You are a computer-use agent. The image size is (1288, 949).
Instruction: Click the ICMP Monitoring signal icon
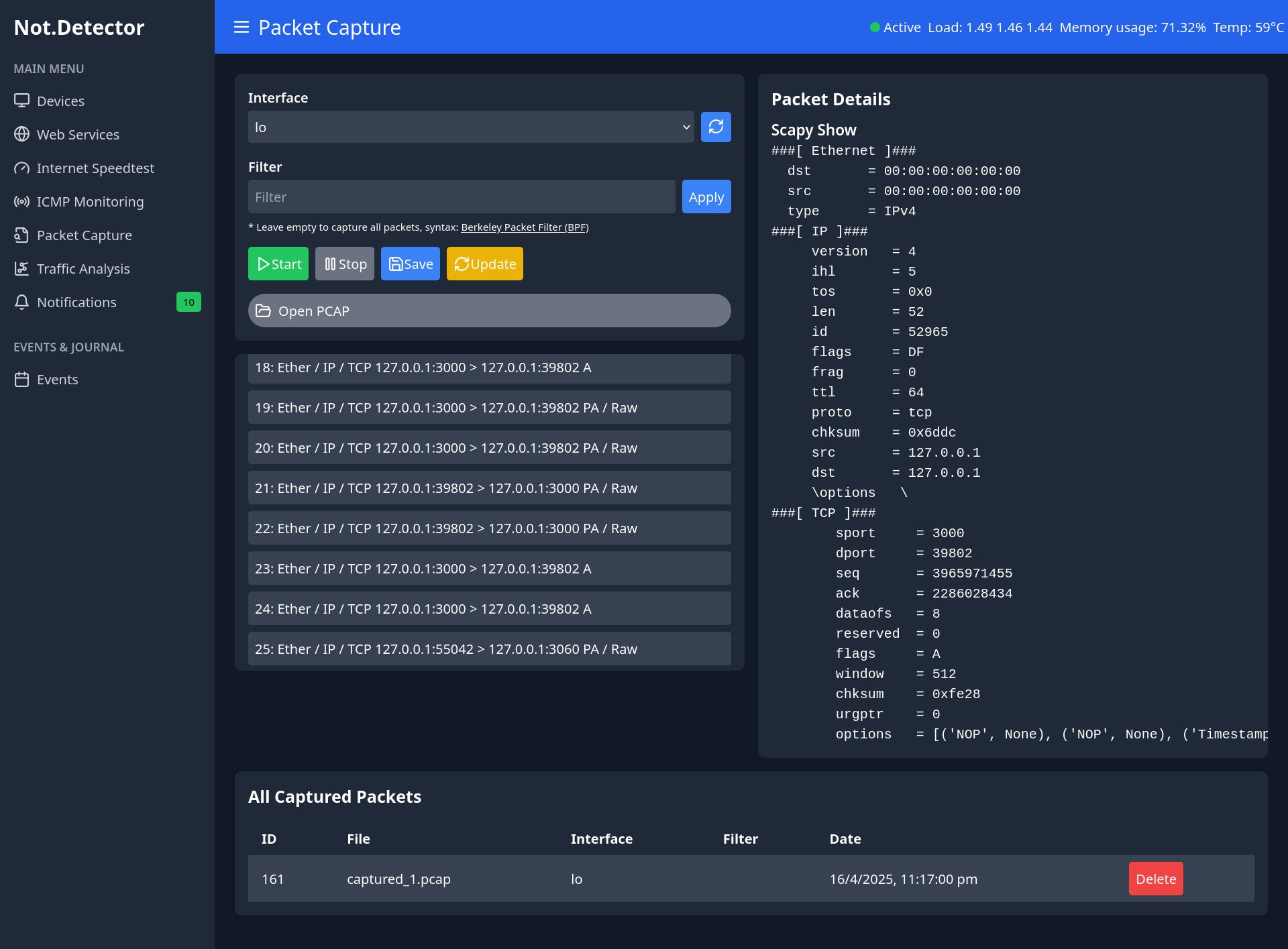22,201
